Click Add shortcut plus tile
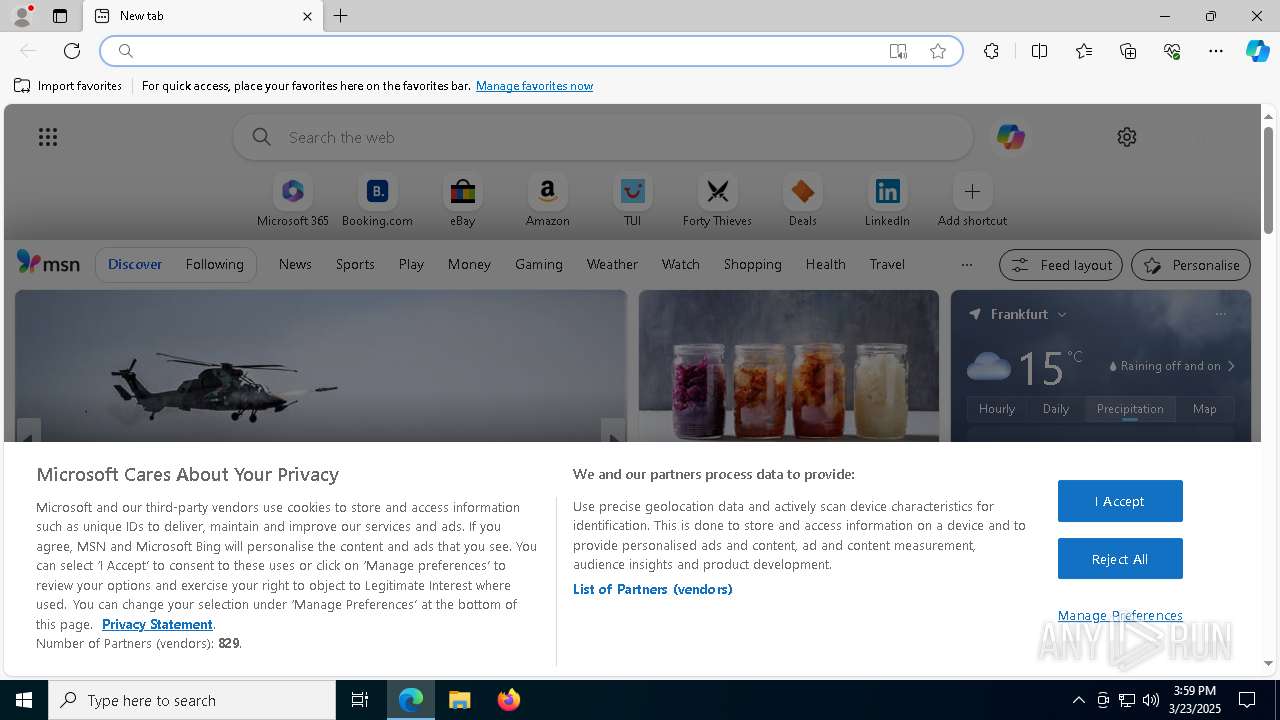The image size is (1280, 720). [x=972, y=200]
